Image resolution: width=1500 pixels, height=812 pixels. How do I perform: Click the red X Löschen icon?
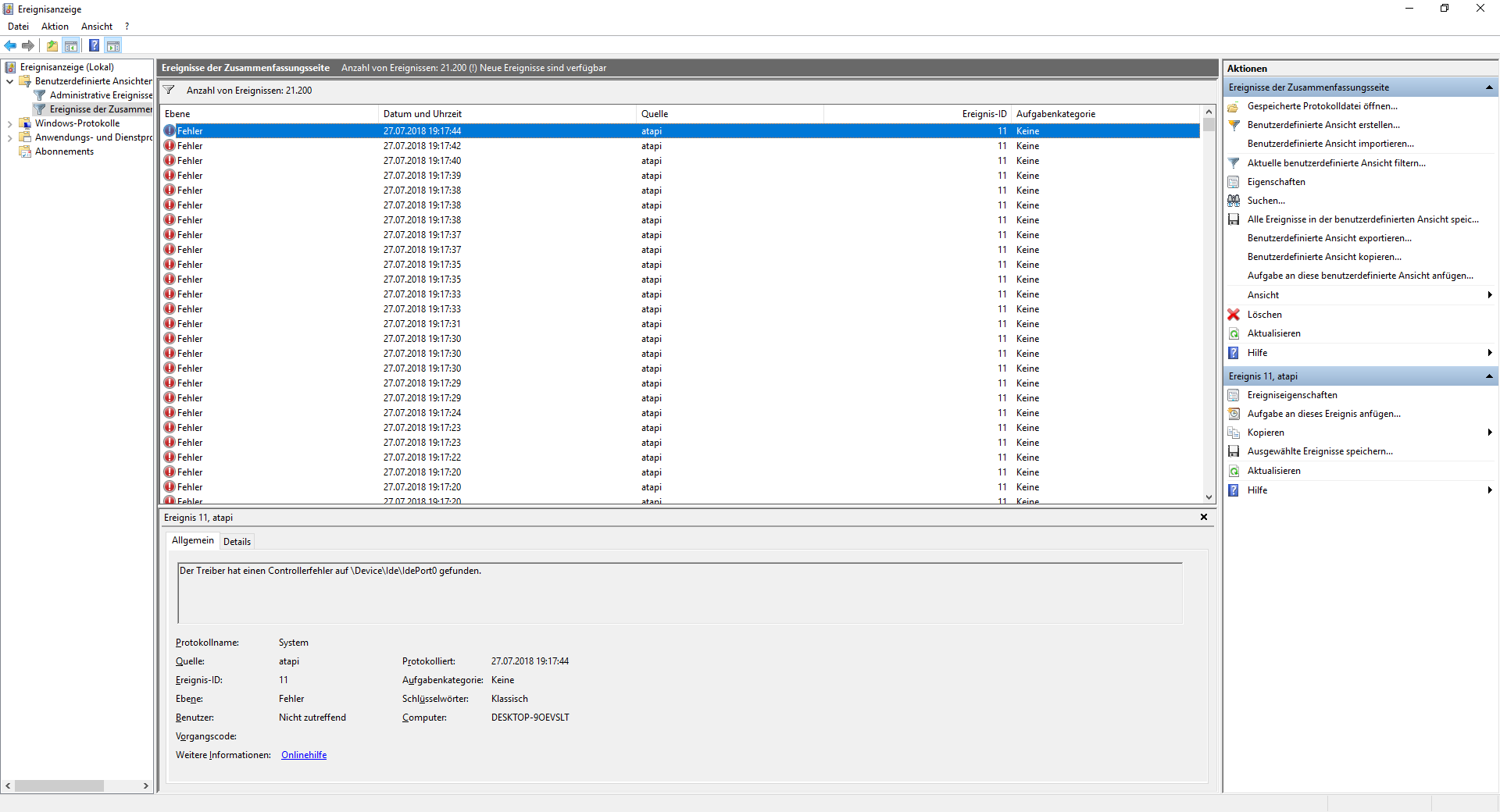pyautogui.click(x=1234, y=315)
